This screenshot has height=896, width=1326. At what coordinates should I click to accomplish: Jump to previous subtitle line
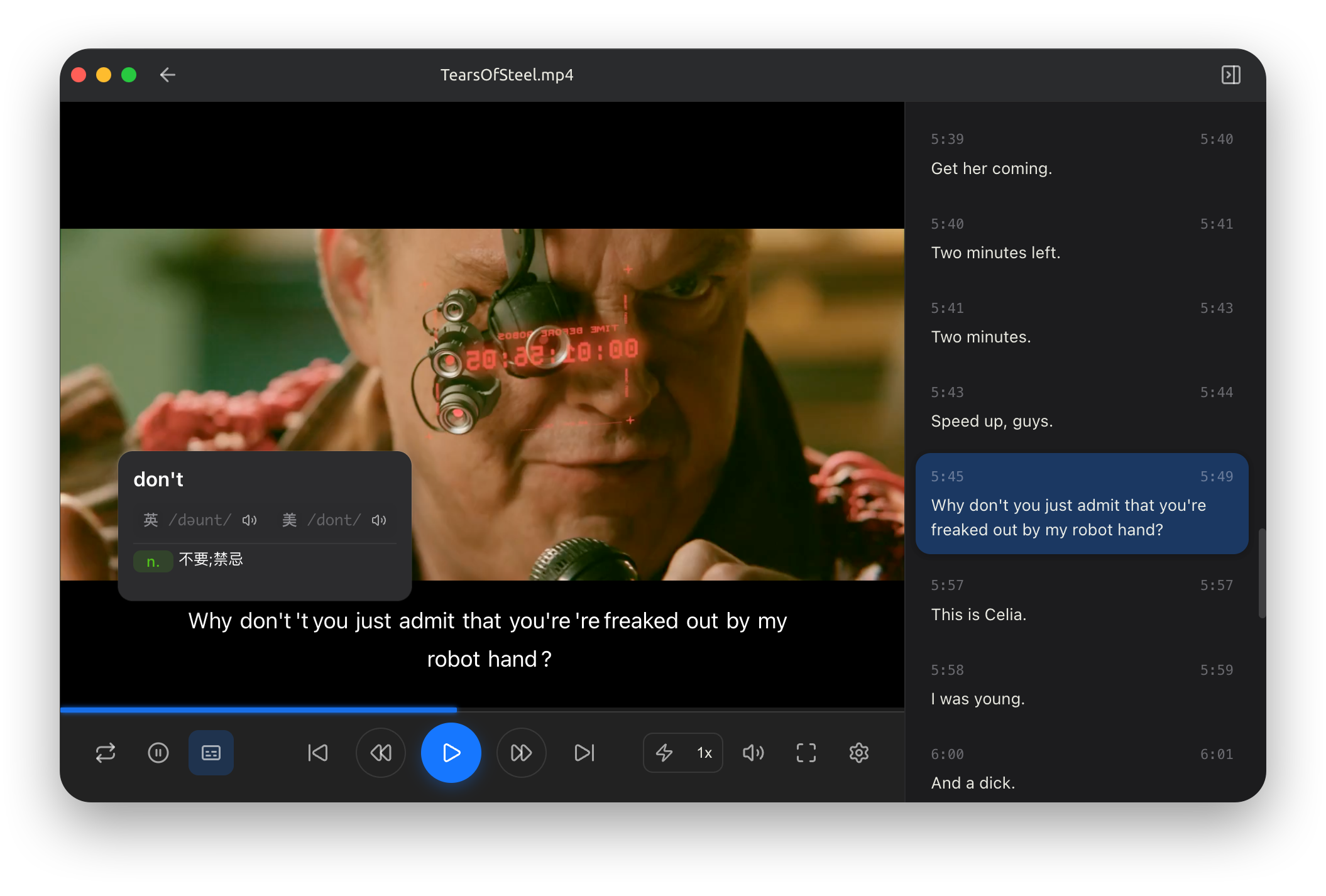pyautogui.click(x=318, y=752)
